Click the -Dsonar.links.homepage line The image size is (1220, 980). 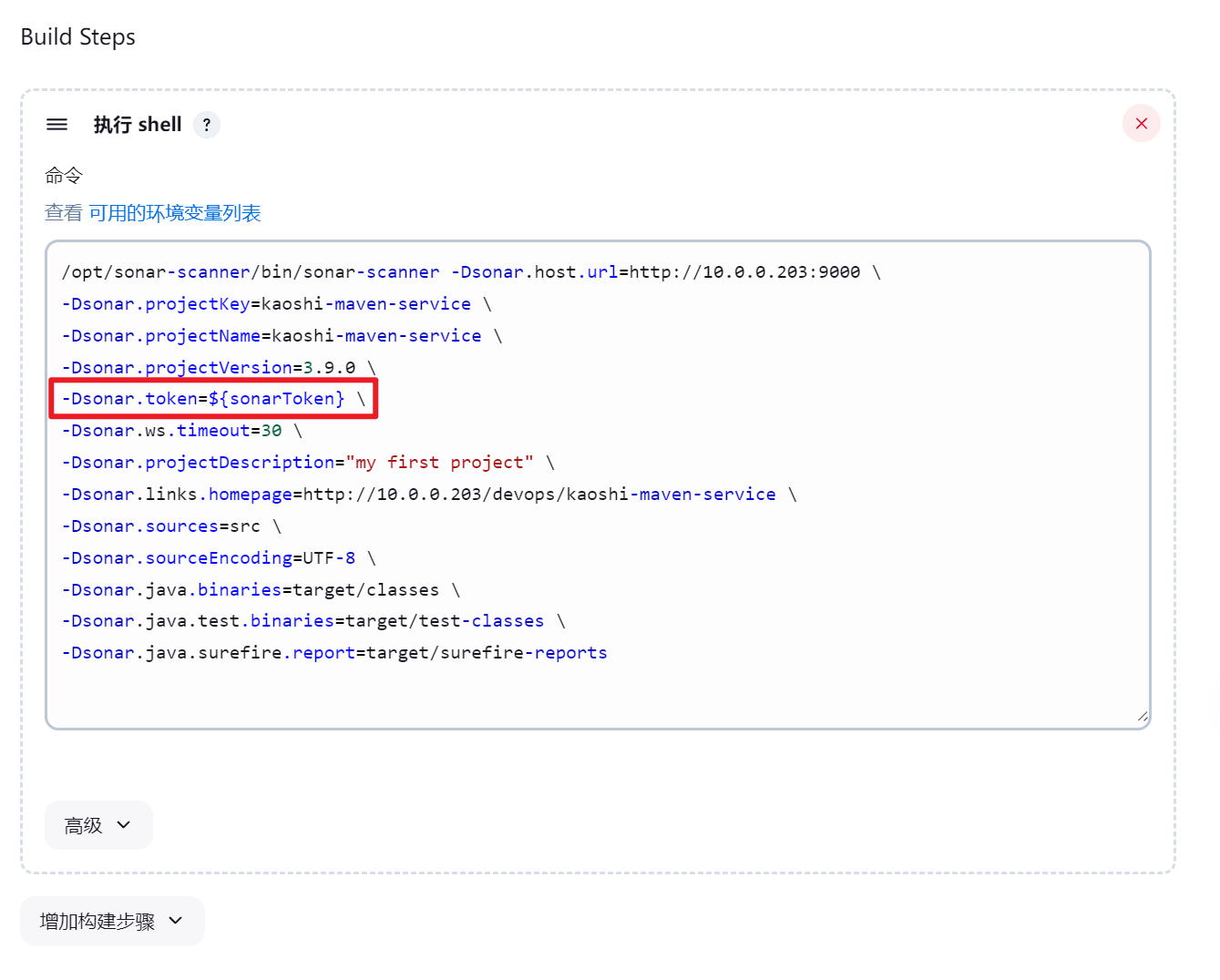pos(429,495)
